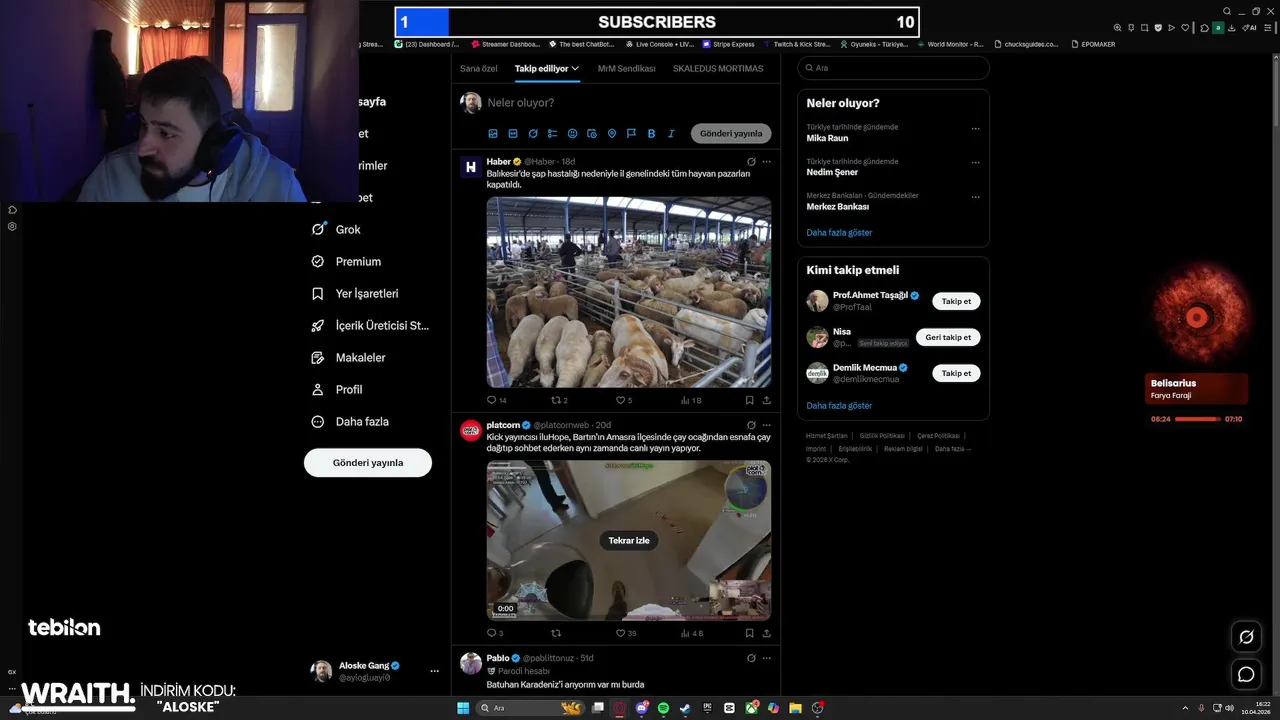Tag a location in the post
Image resolution: width=1280 pixels, height=720 pixels.
(612, 133)
